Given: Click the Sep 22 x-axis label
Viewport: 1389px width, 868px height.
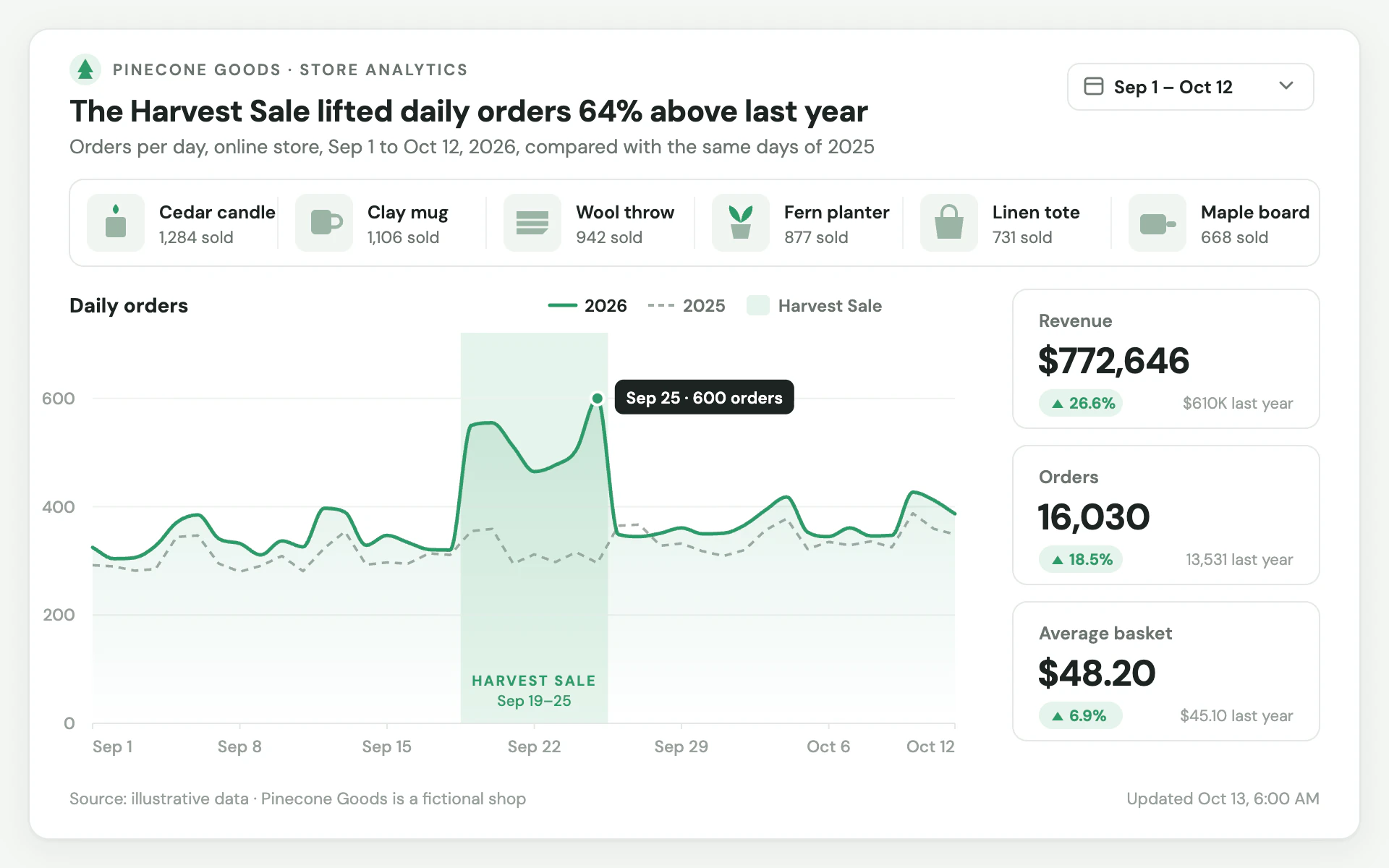Looking at the screenshot, I should [x=534, y=746].
